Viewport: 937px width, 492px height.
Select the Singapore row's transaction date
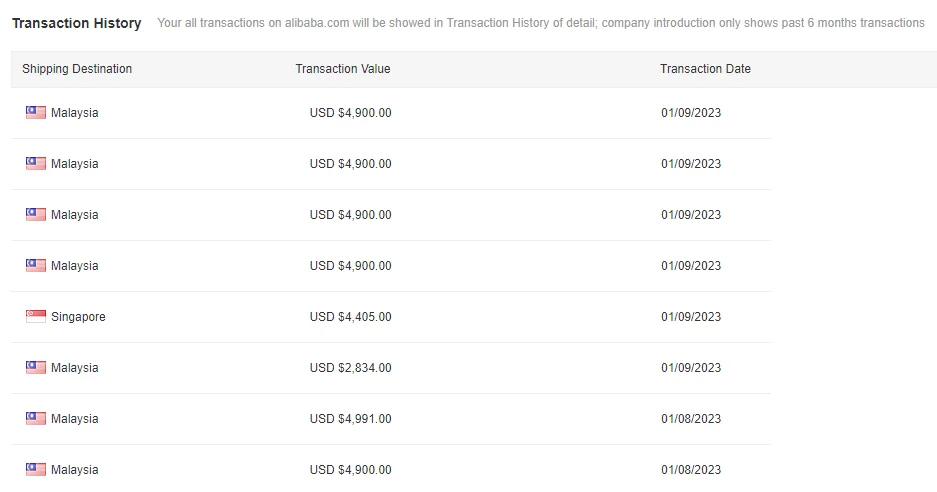coord(691,317)
